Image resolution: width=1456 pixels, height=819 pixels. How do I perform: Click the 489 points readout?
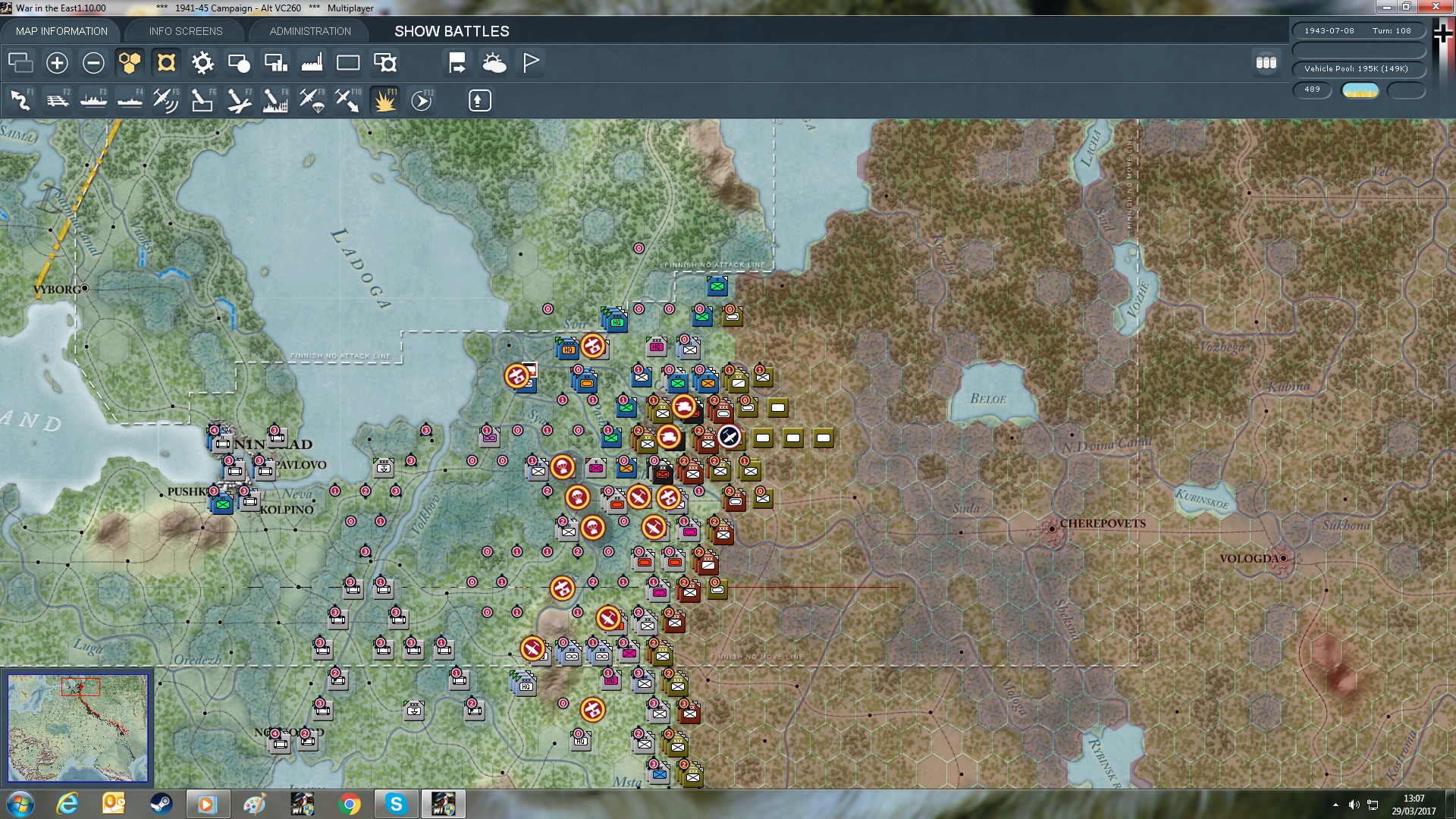(1313, 89)
